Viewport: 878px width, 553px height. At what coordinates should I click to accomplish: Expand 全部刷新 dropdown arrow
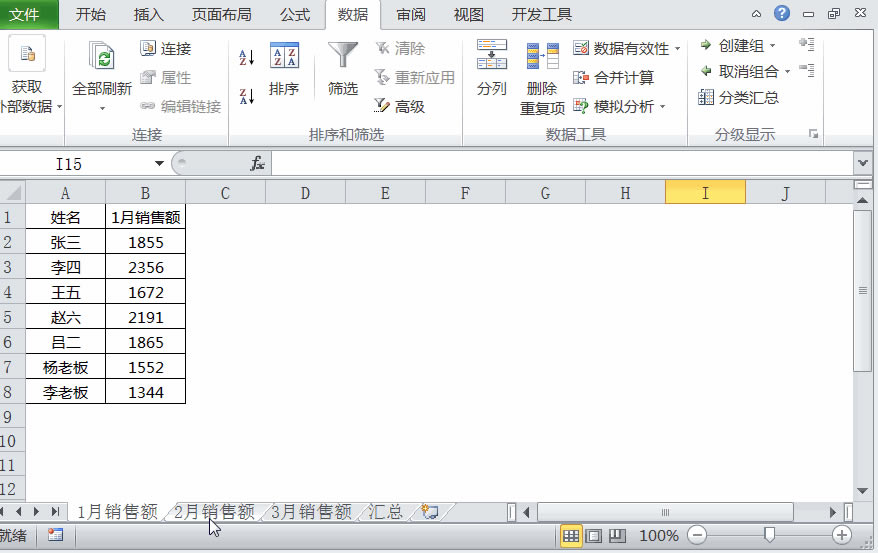[102, 109]
